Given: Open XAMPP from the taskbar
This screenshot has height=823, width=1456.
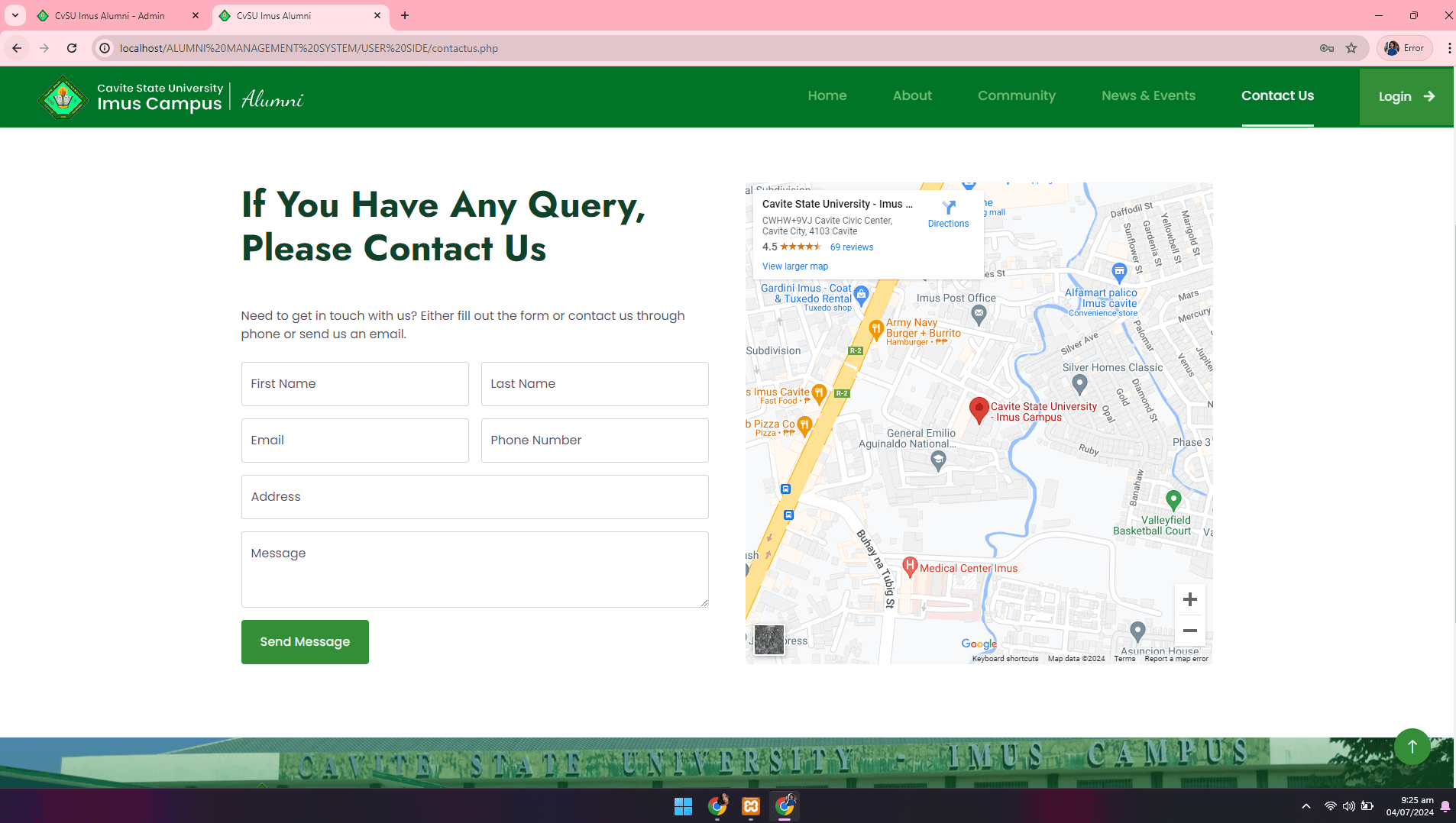Looking at the screenshot, I should pyautogui.click(x=751, y=806).
